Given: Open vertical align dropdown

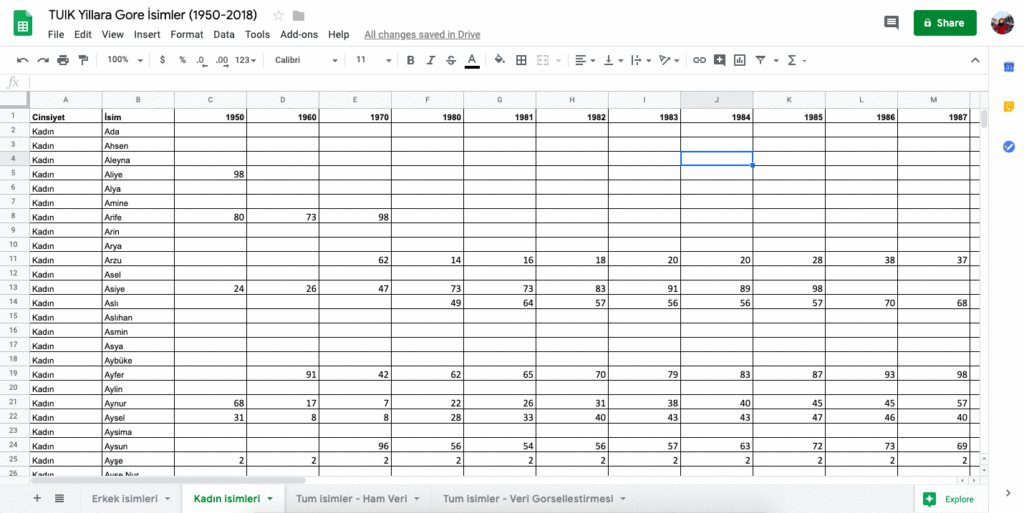Looking at the screenshot, I should coord(613,60).
